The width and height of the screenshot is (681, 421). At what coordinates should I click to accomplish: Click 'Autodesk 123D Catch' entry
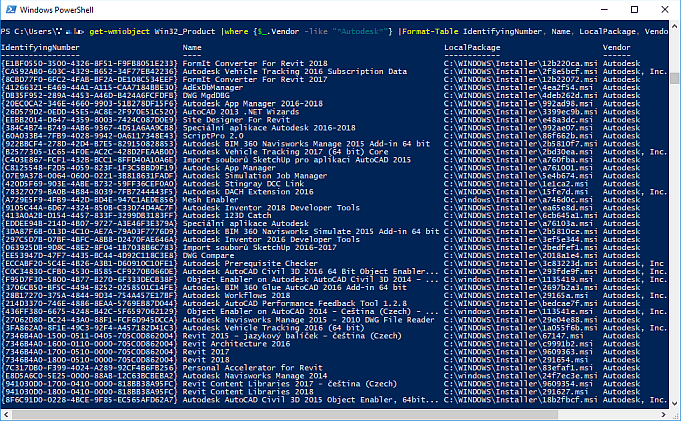click(227, 215)
